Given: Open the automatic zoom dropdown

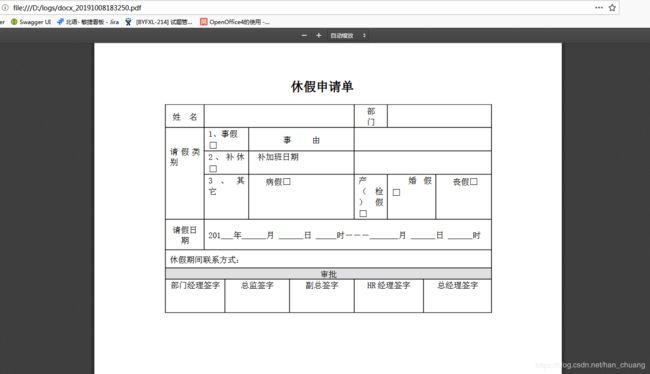Looking at the screenshot, I should 348,36.
